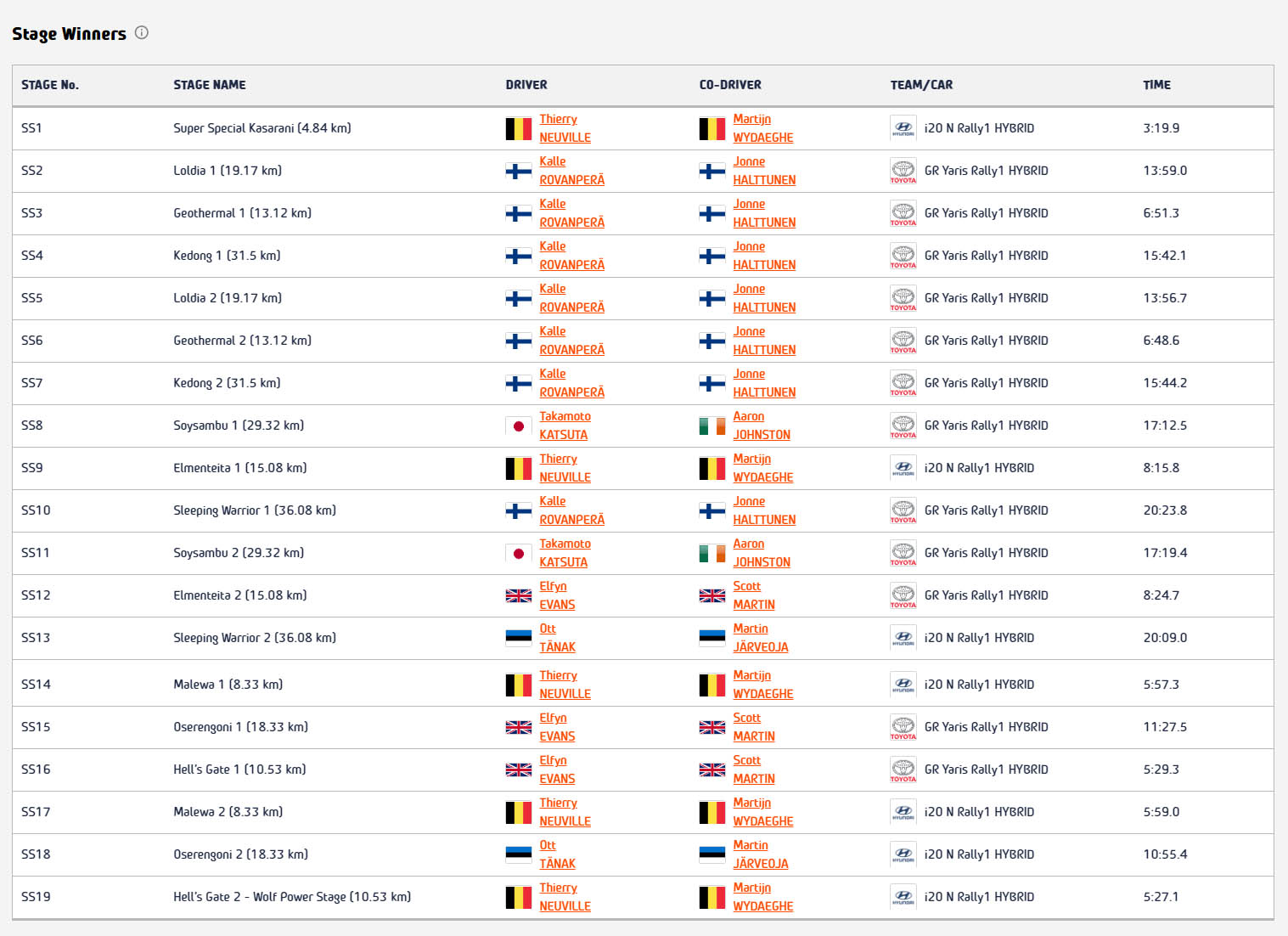Viewport: 1288px width, 936px height.
Task: Click the Hyundai logo in SS19 row
Action: (x=903, y=897)
